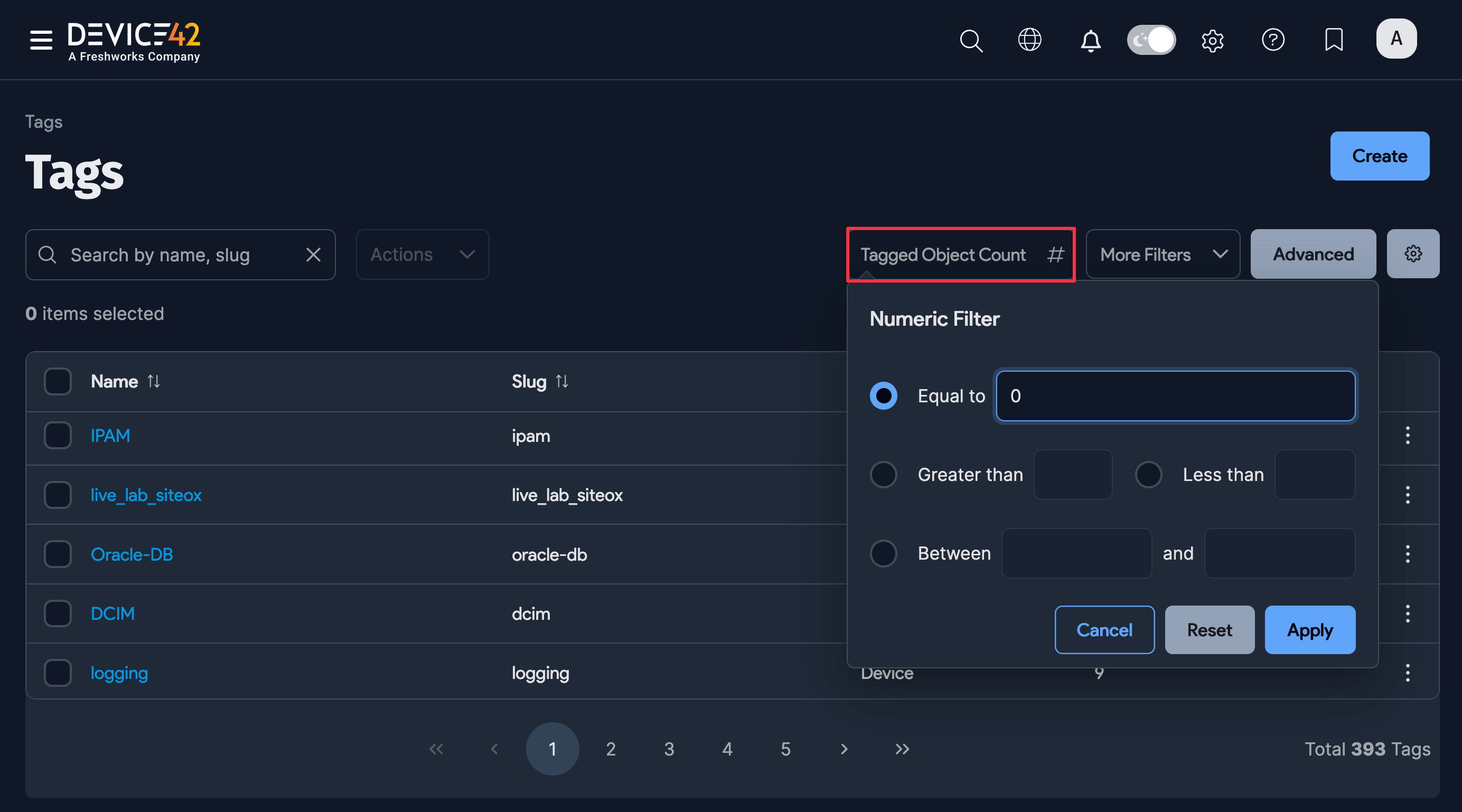Select the IPAM row checkbox
The width and height of the screenshot is (1462, 812).
pos(58,435)
